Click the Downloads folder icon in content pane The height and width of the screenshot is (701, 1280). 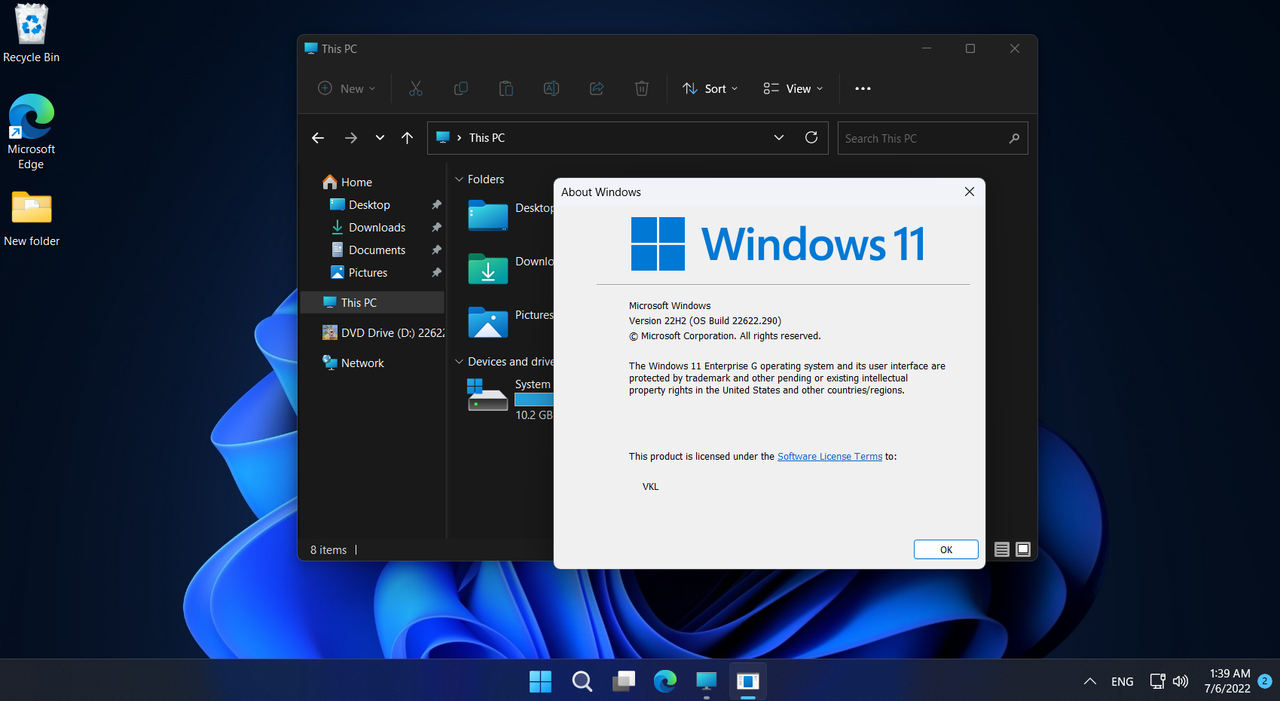click(488, 268)
